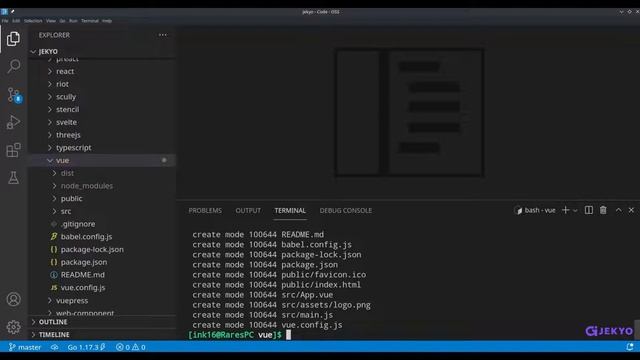The height and width of the screenshot is (360, 640).
Task: Kill terminal with trash icon
Action: pos(603,210)
